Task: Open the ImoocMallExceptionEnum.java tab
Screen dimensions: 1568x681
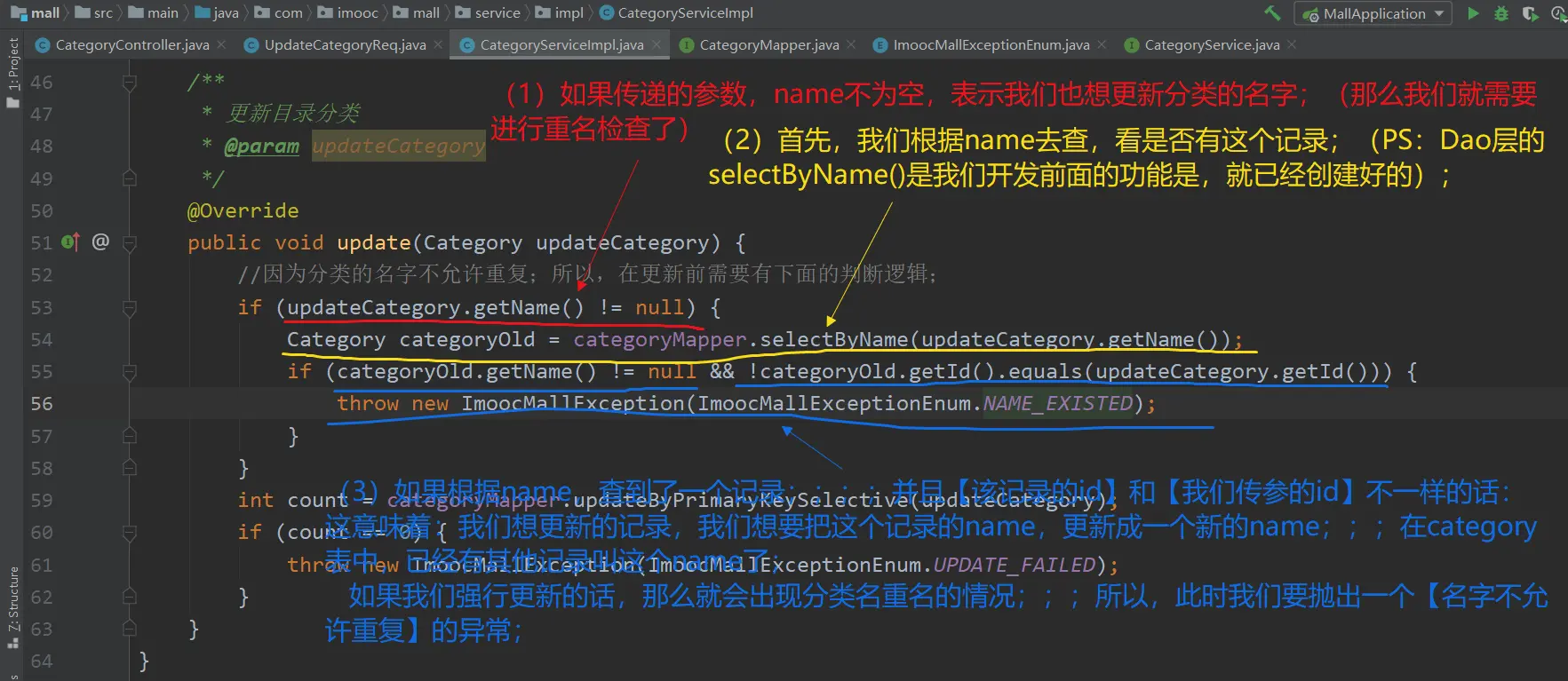Action: click(x=991, y=44)
